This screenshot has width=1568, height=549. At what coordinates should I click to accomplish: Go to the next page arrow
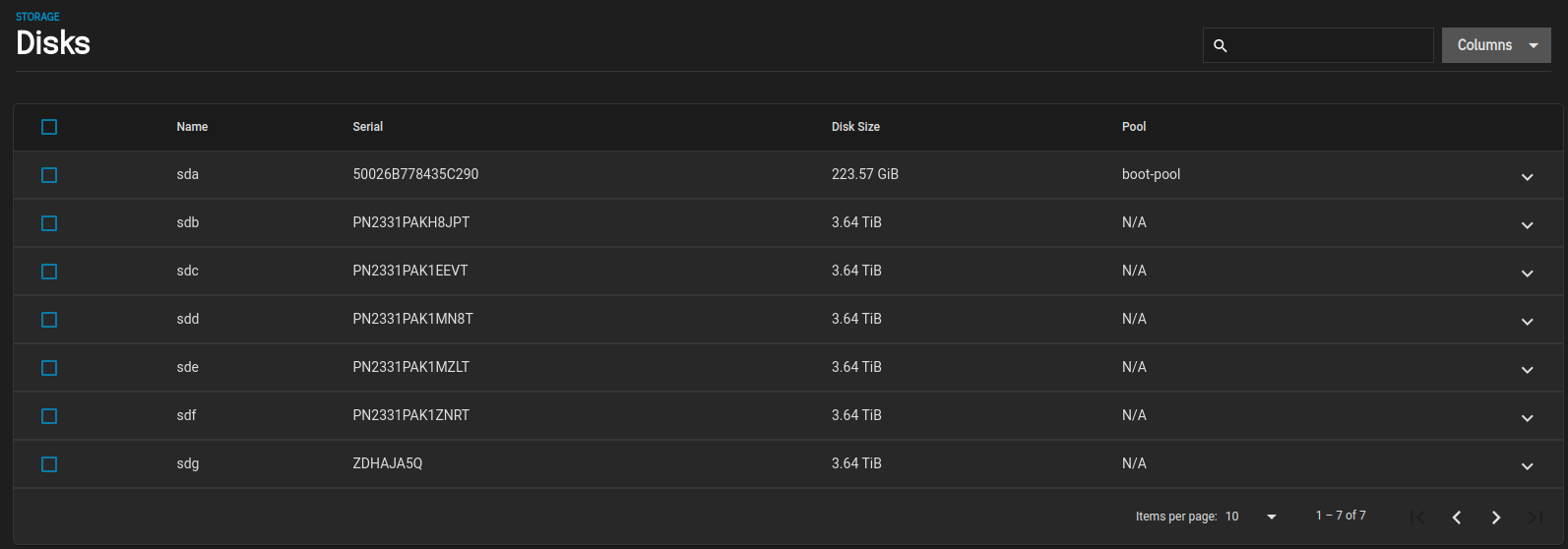pyautogui.click(x=1496, y=518)
